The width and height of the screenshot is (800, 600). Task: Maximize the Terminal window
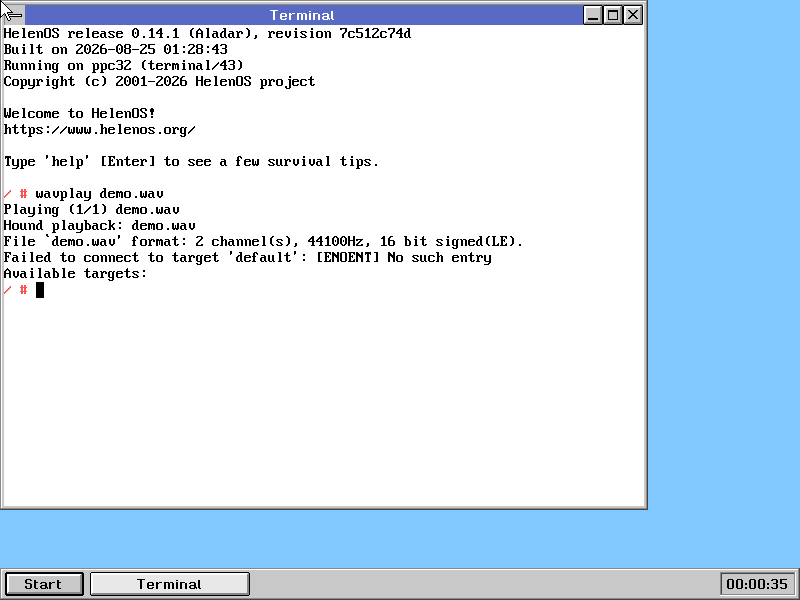point(613,15)
